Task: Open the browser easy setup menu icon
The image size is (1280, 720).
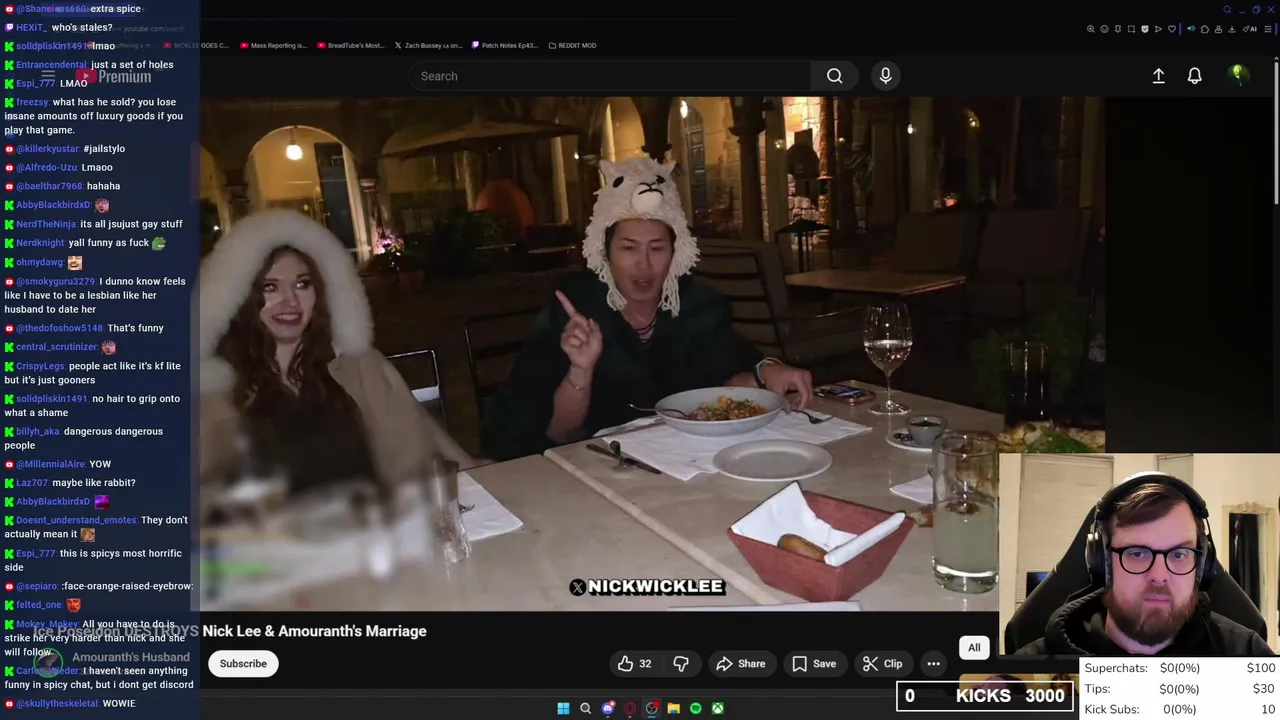Action: (1268, 29)
